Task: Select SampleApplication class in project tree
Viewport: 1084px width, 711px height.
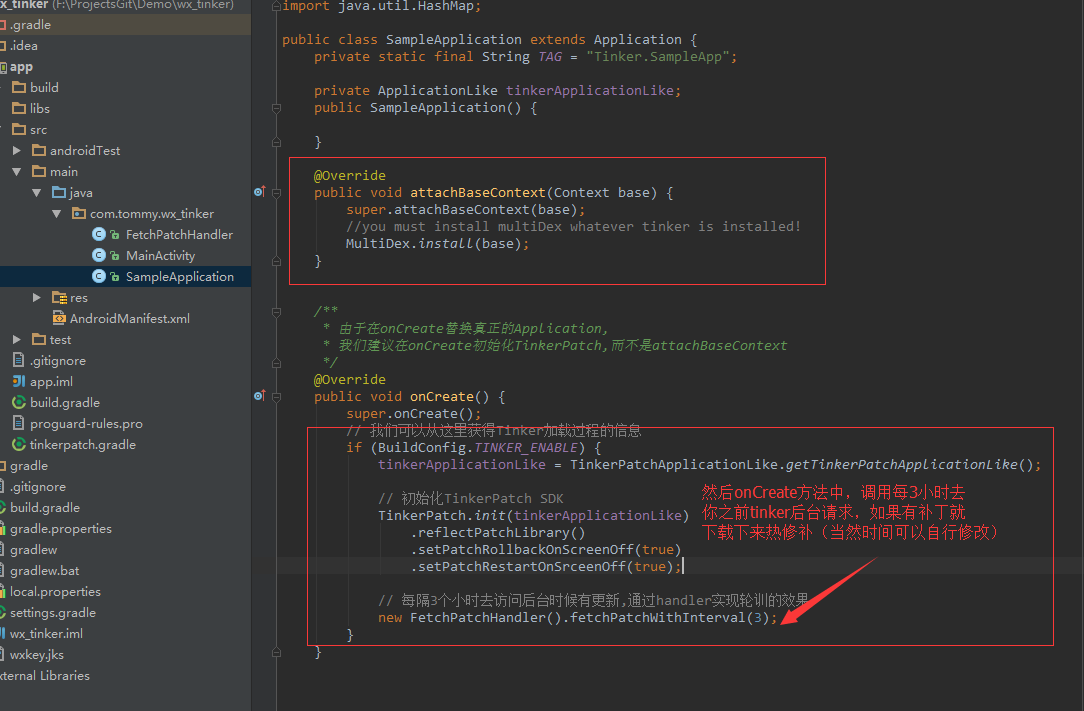Action: coord(180,277)
